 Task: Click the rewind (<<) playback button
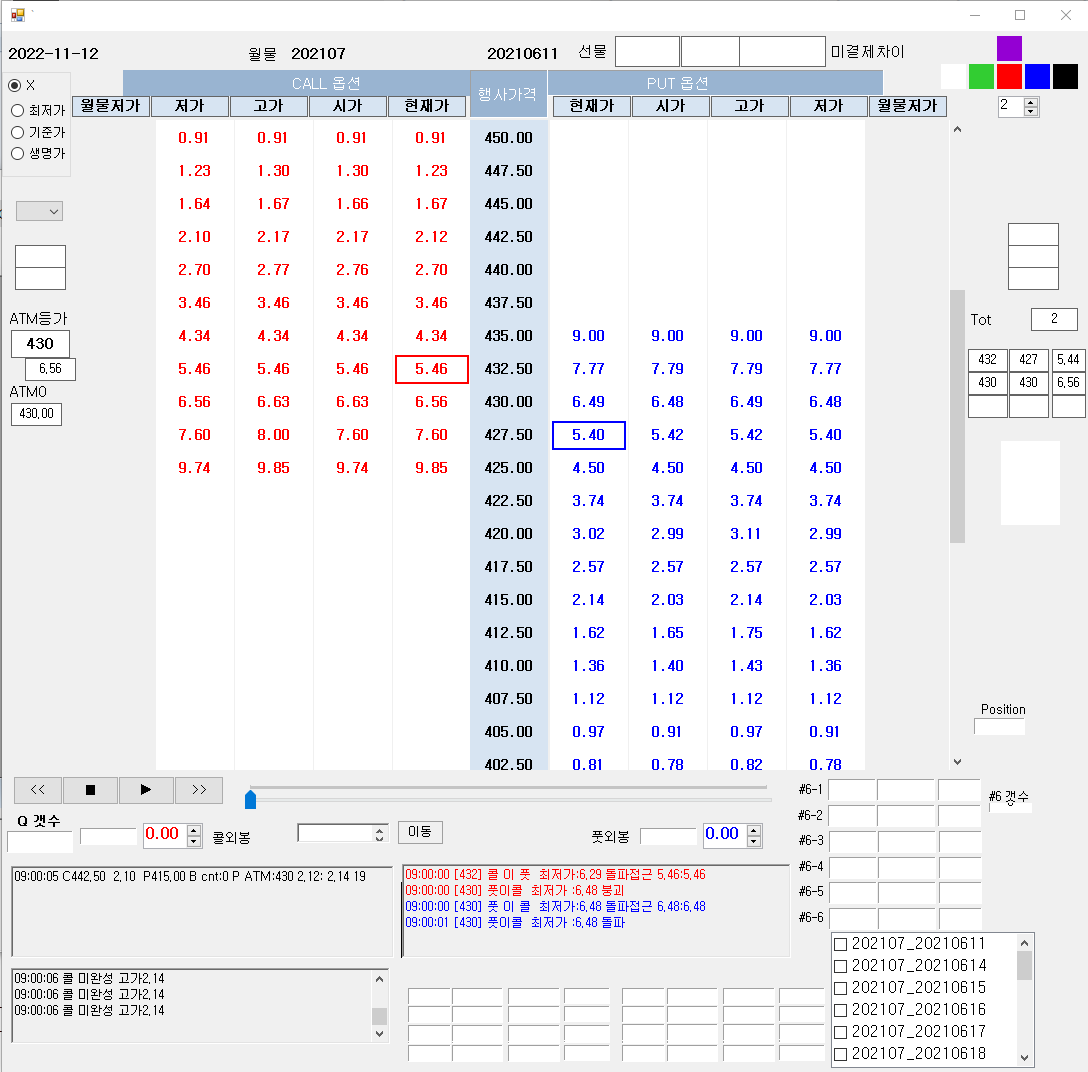click(x=37, y=790)
